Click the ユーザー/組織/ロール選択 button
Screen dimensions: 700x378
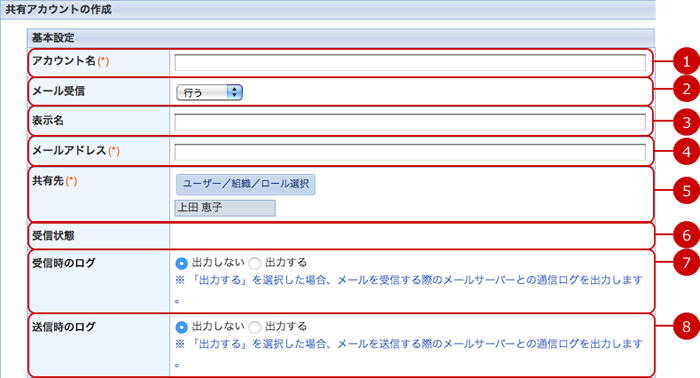pyautogui.click(x=246, y=184)
